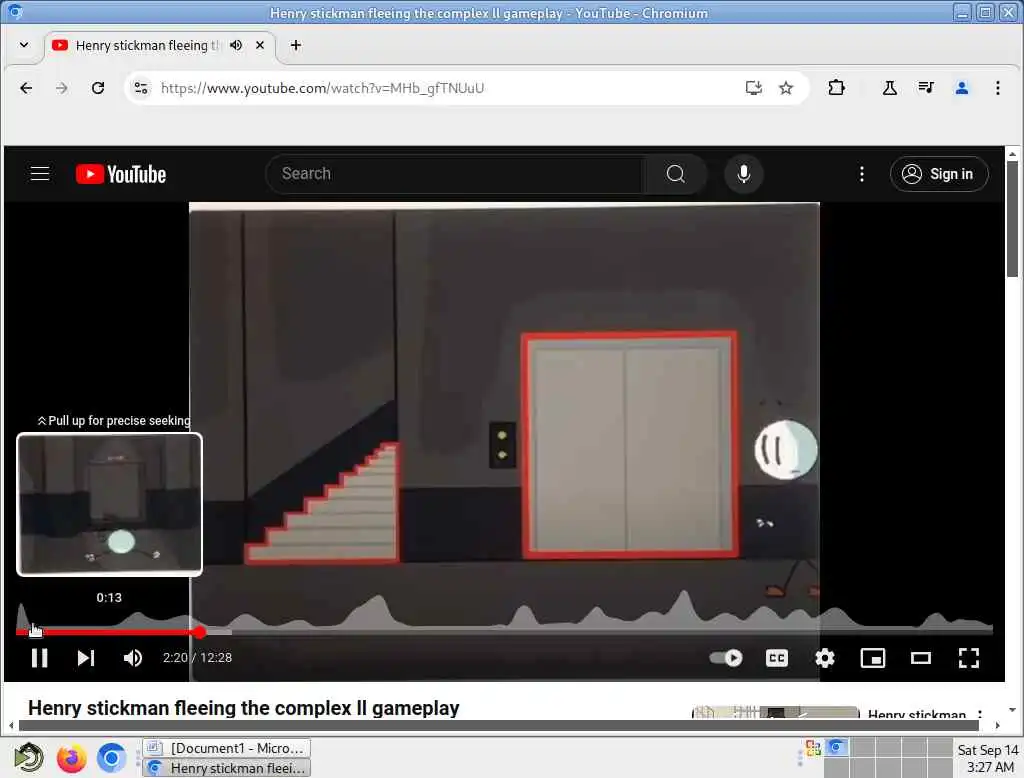Click the Sat Sep 14 clock
The height and width of the screenshot is (778, 1024).
987,758
